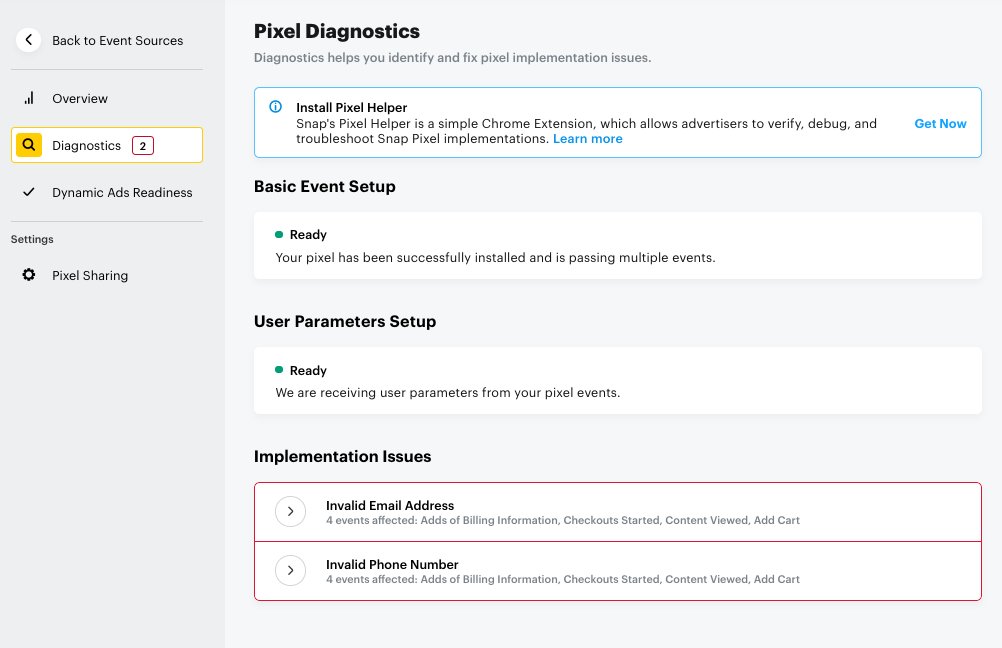Open the Learn more link
The image size is (1002, 648).
pyautogui.click(x=587, y=139)
